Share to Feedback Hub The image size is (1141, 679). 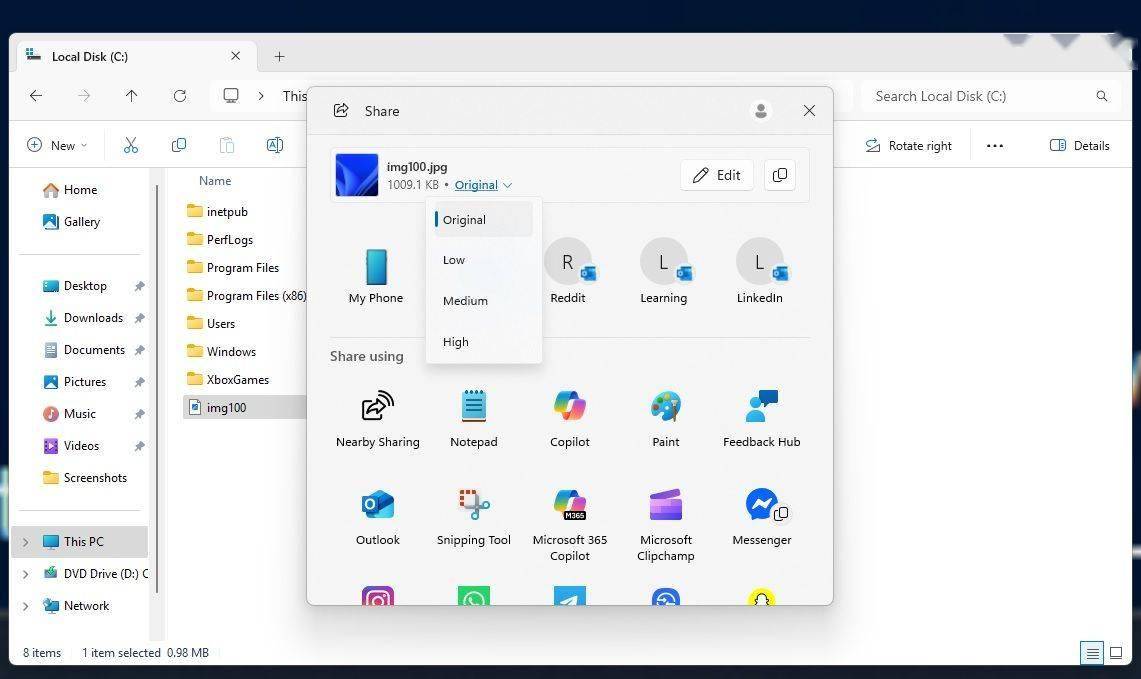(762, 419)
